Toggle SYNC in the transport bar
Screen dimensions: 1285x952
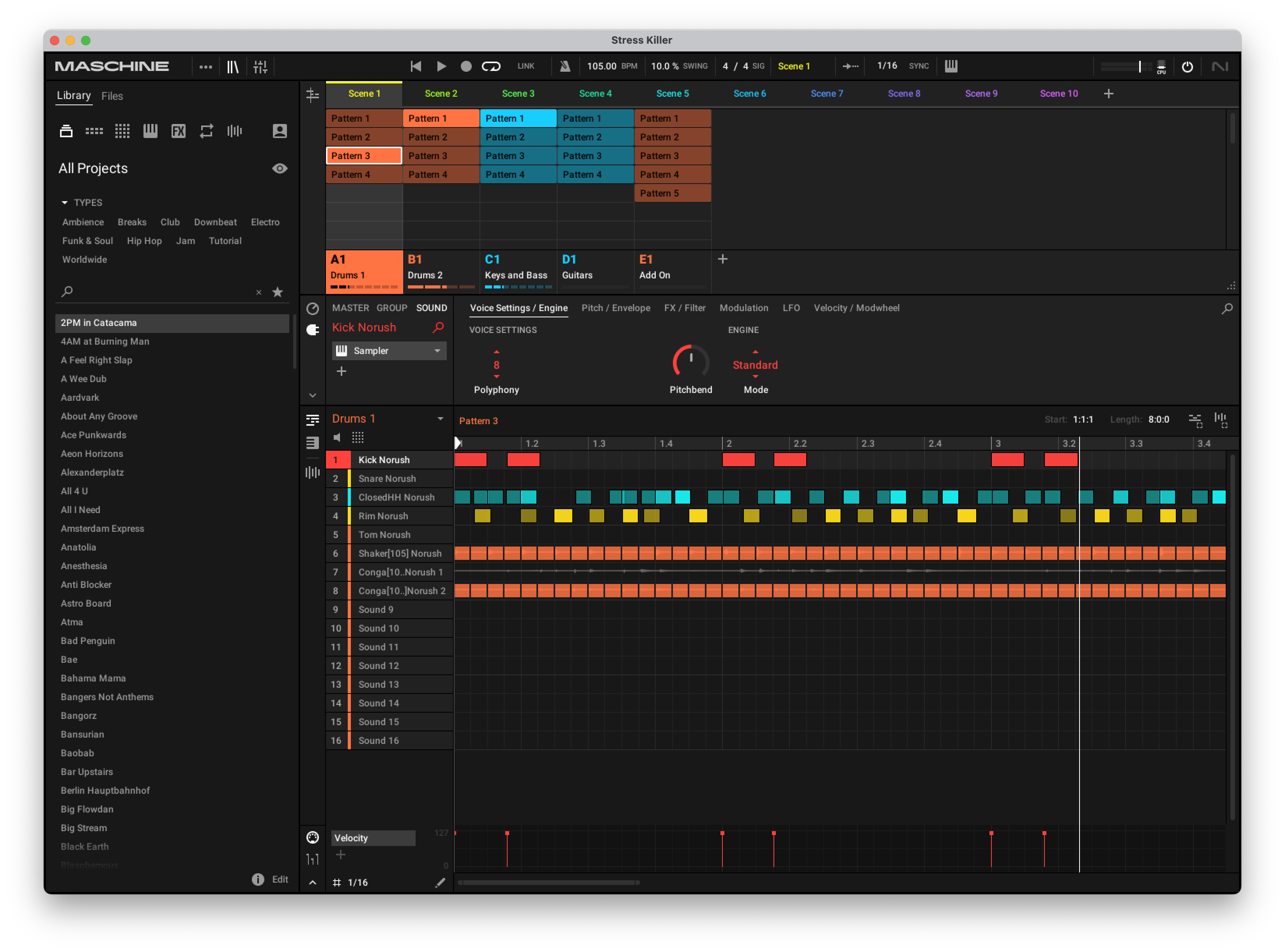(x=919, y=66)
